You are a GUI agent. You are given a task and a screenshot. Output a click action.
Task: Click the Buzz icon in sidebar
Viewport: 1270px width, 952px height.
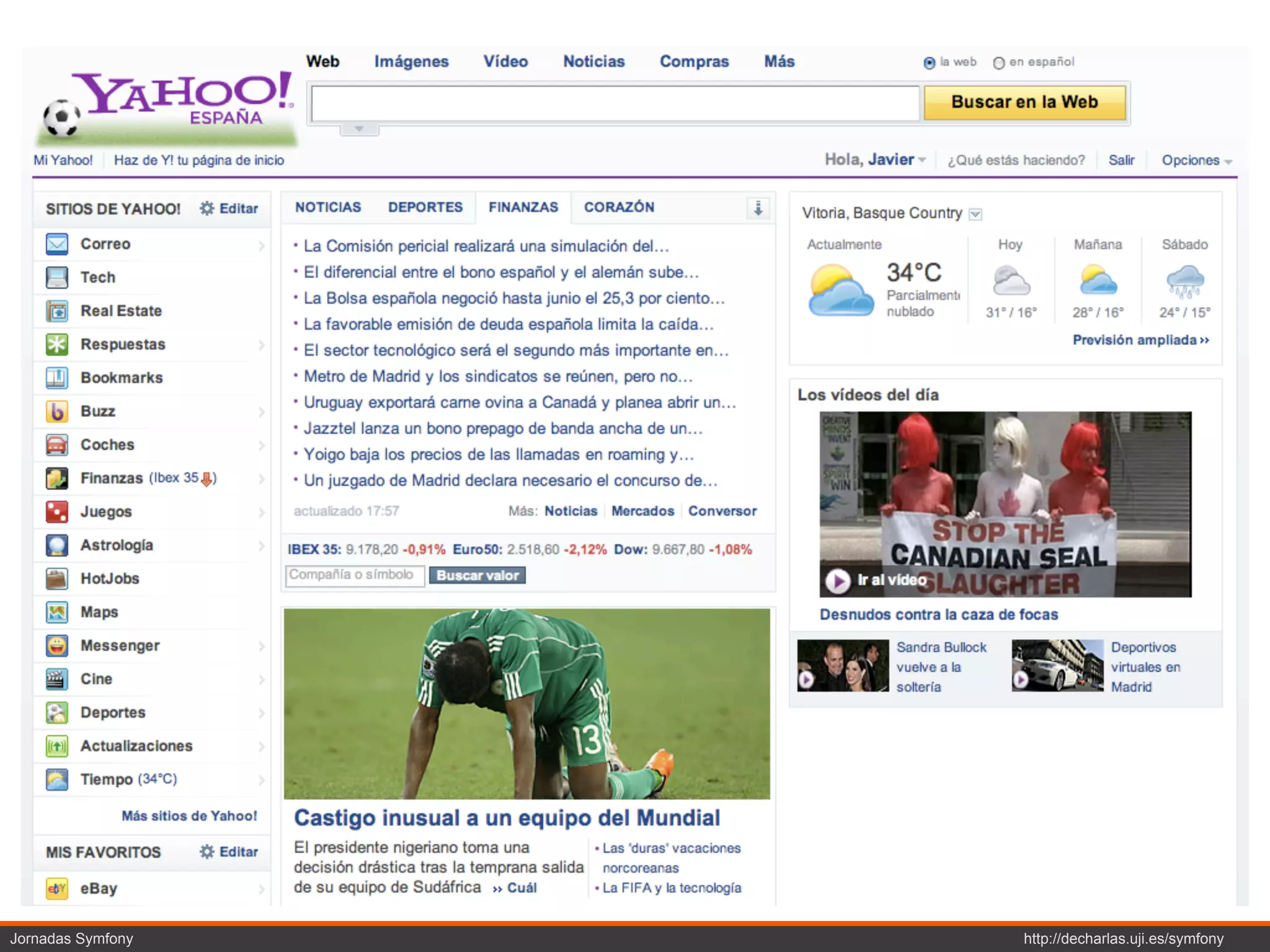(x=57, y=412)
